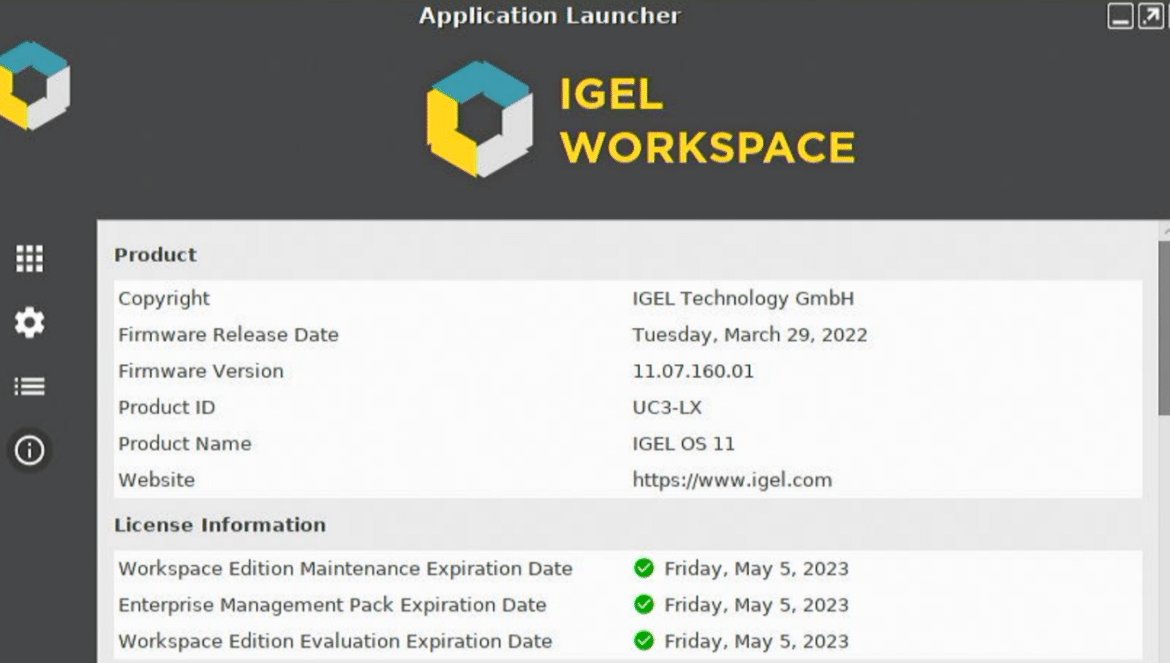
Task: Click the green check for Evaluation Expiration
Action: (644, 641)
